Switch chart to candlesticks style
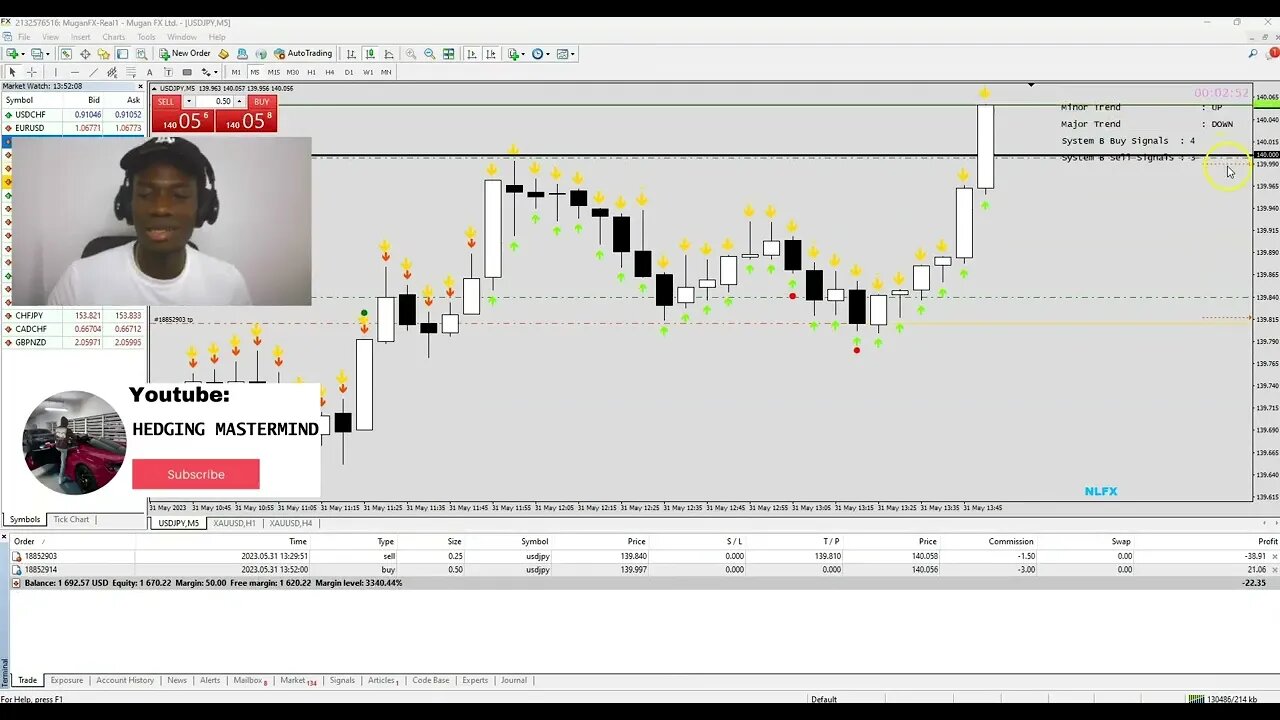Viewport: 1280px width, 720px height. pyautogui.click(x=370, y=54)
